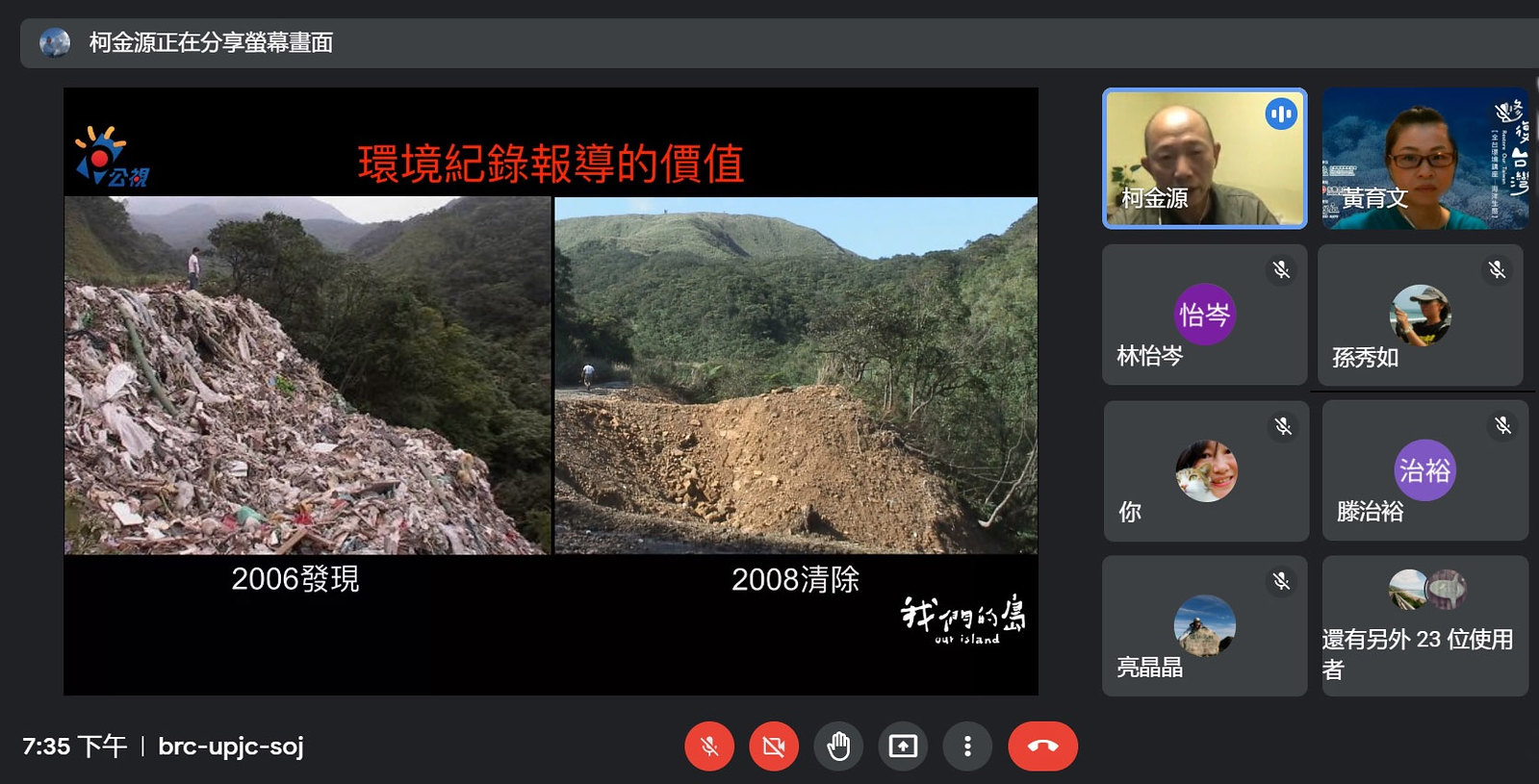
Task: Raise hand using the hand icon
Action: click(x=838, y=746)
